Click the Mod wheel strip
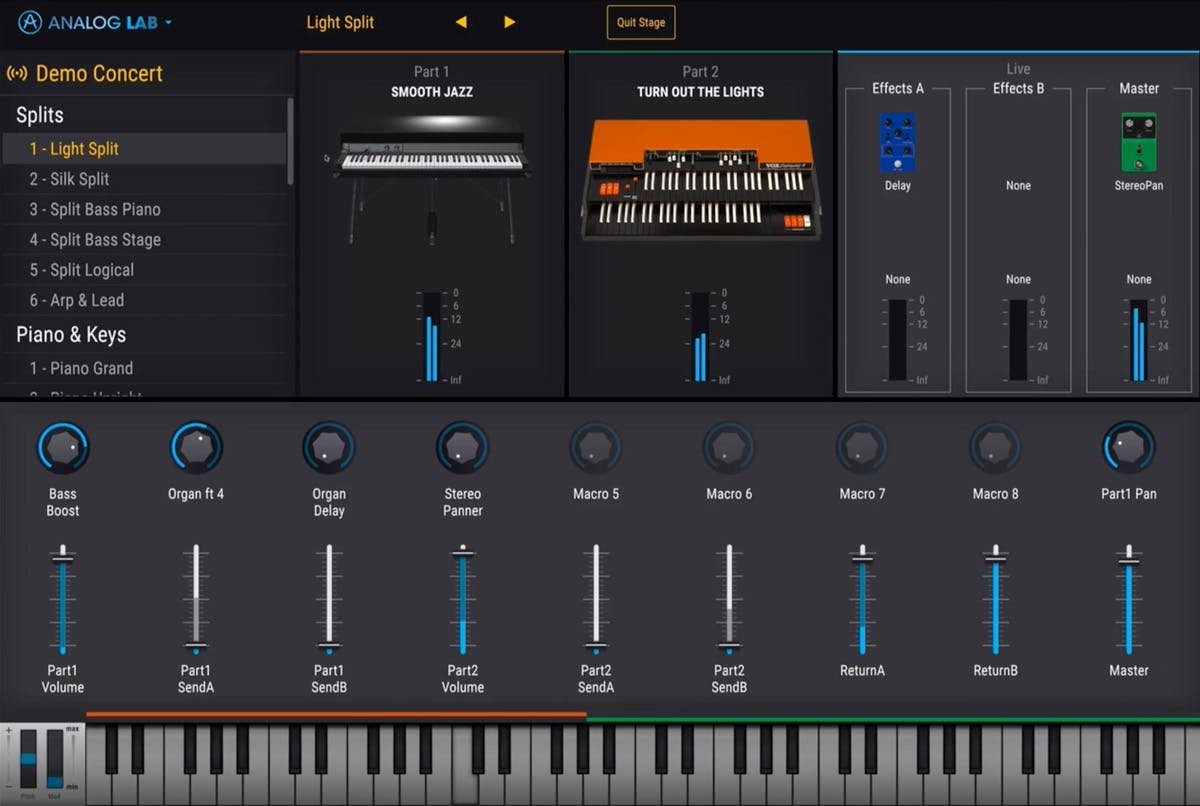The height and width of the screenshot is (806, 1200). point(54,760)
